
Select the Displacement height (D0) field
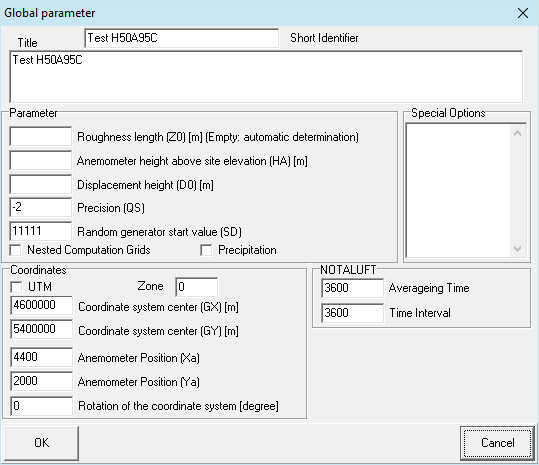[x=41, y=184]
